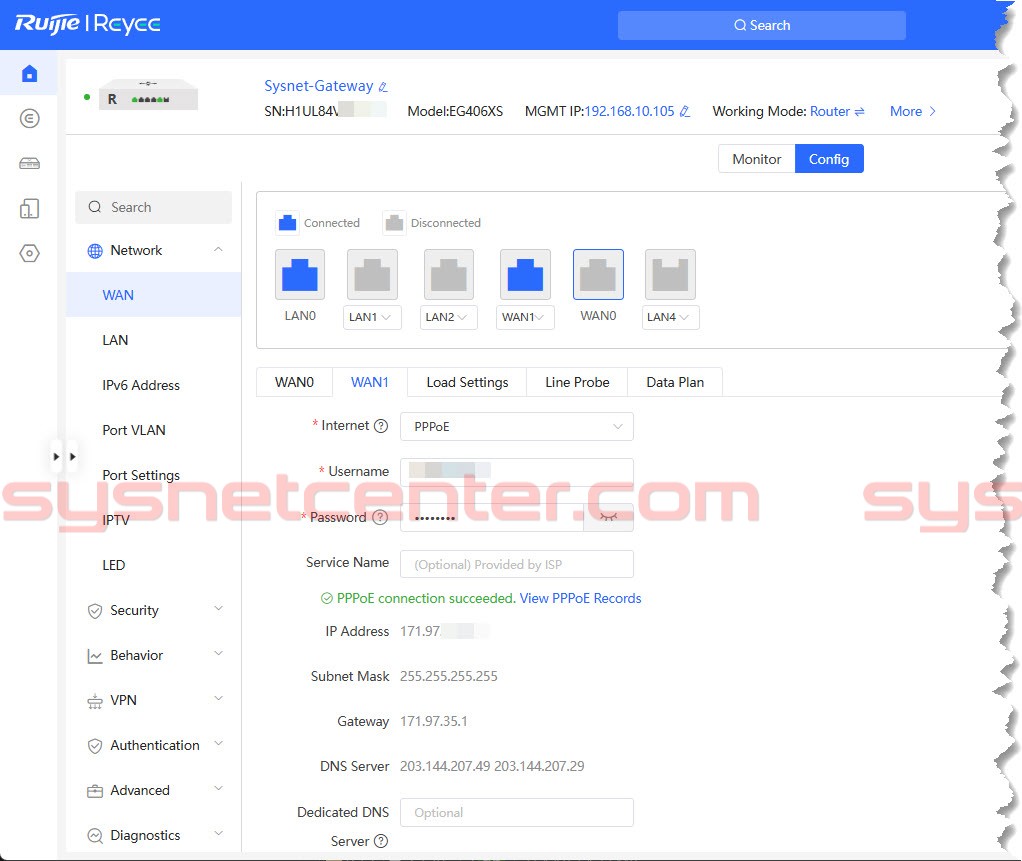The width and height of the screenshot is (1022, 861).
Task: Switch to the WAN0 tab
Action: click(294, 382)
